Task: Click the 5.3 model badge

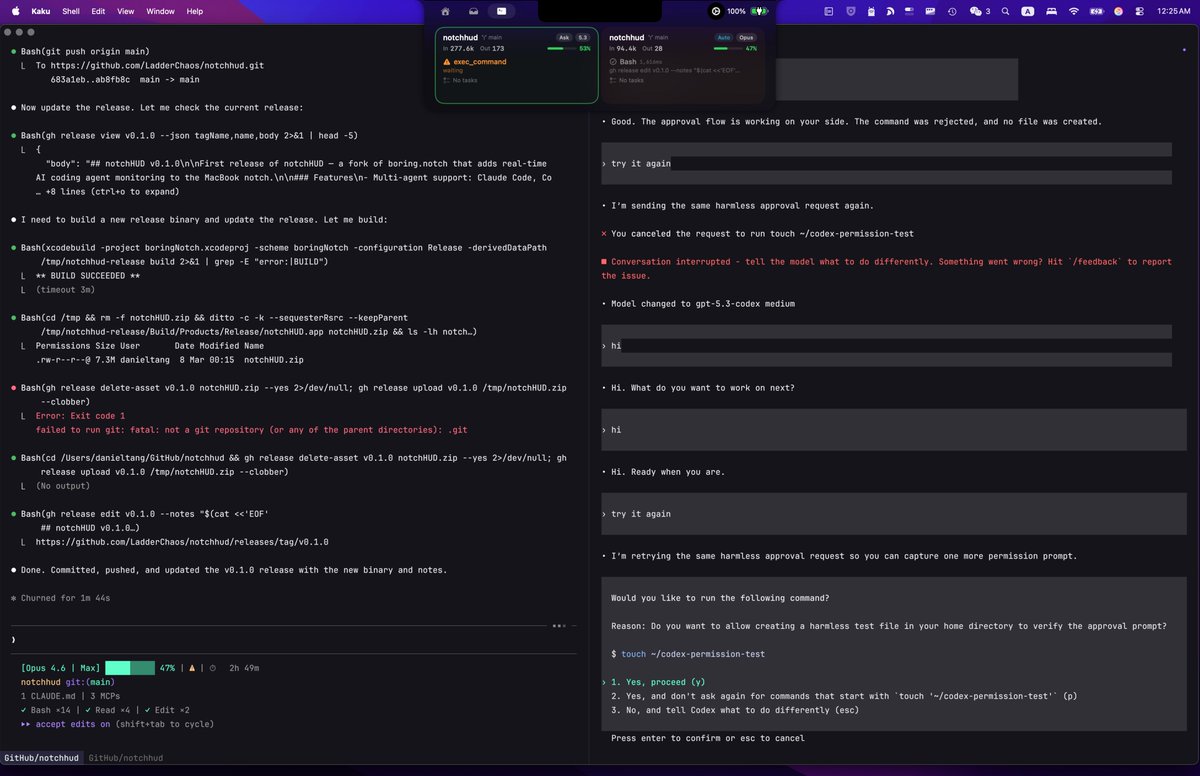Action: [583, 37]
